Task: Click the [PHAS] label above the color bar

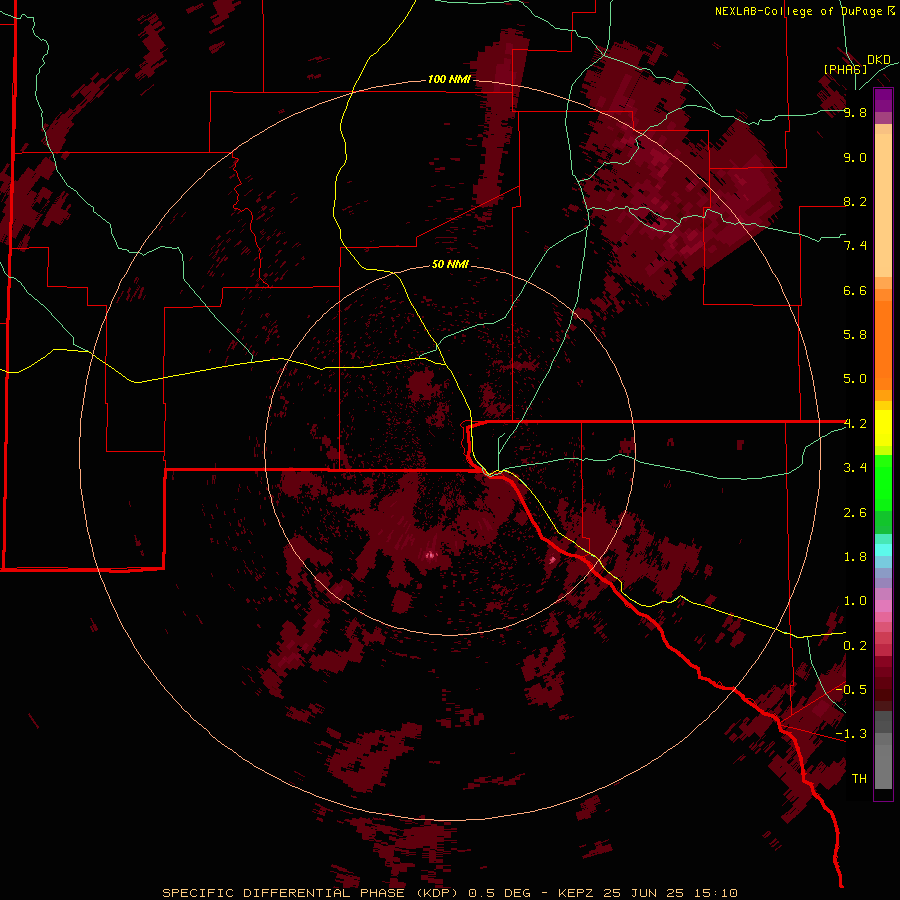Action: pyautogui.click(x=845, y=69)
